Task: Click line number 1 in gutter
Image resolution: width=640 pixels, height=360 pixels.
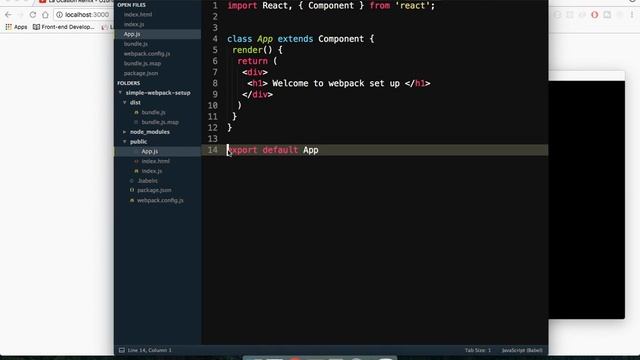Action: pos(215,6)
